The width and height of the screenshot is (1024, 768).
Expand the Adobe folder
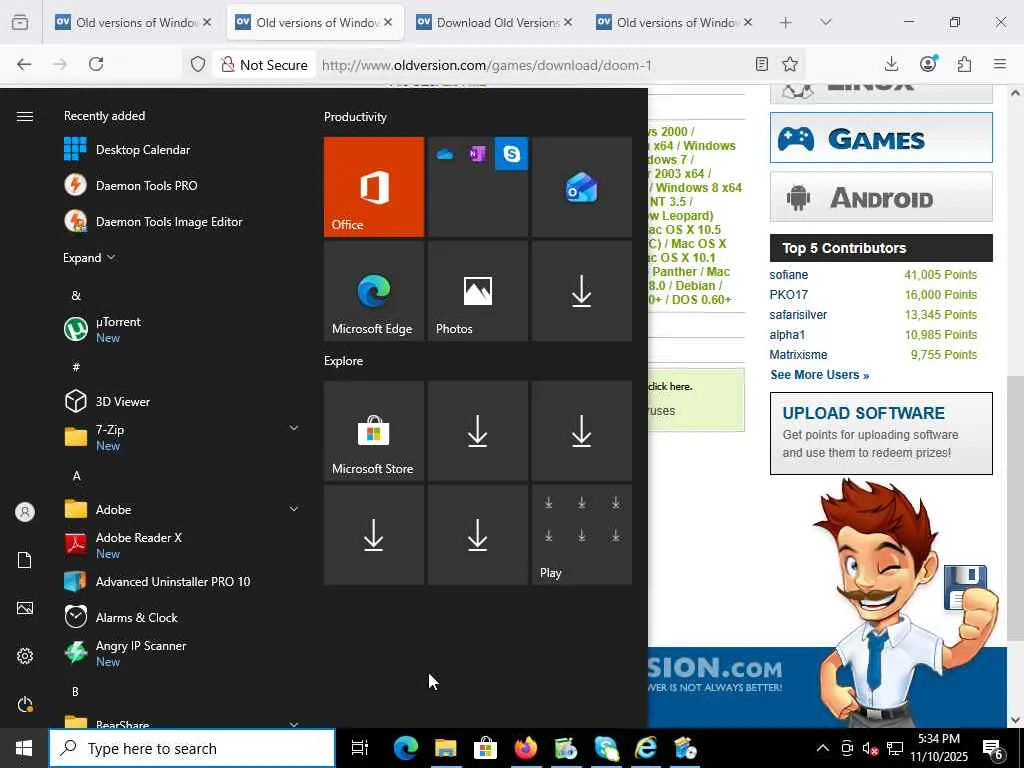click(294, 509)
